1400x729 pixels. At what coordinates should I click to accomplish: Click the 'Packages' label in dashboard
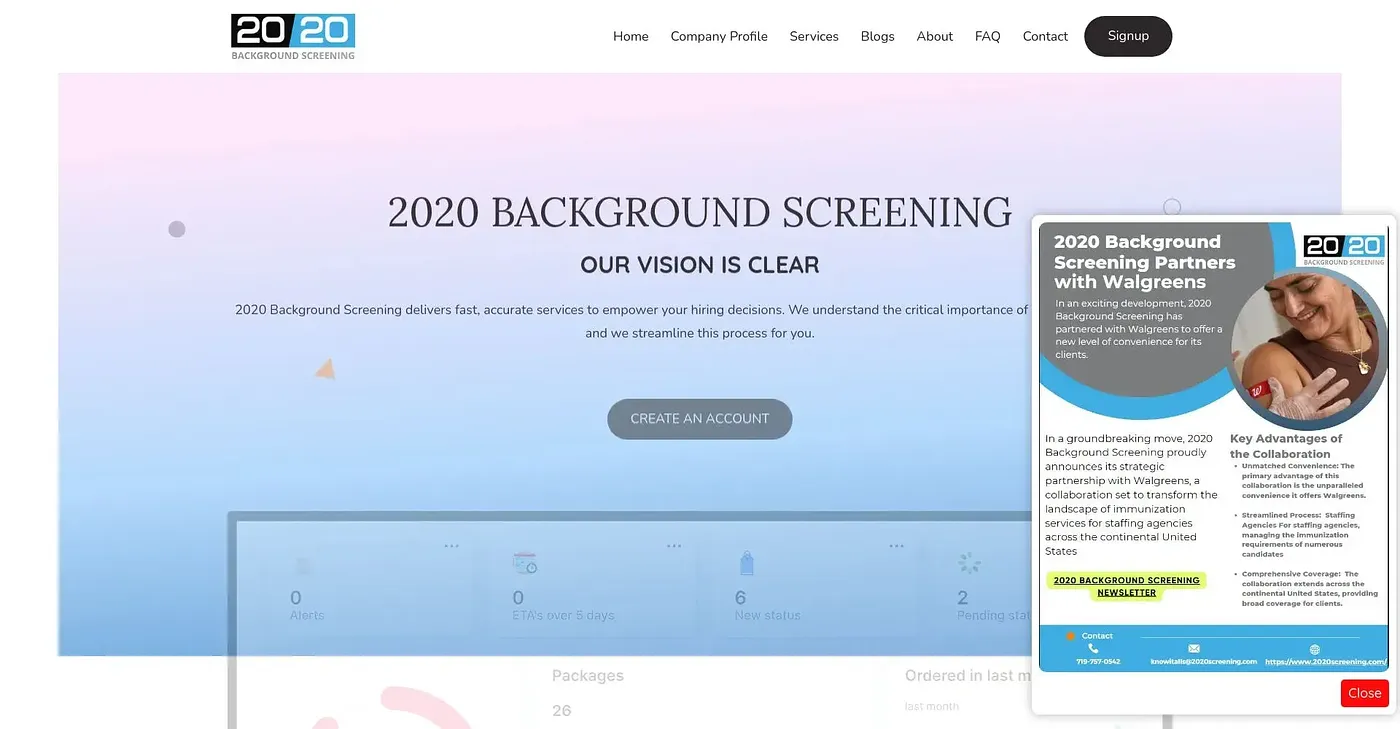[588, 676]
